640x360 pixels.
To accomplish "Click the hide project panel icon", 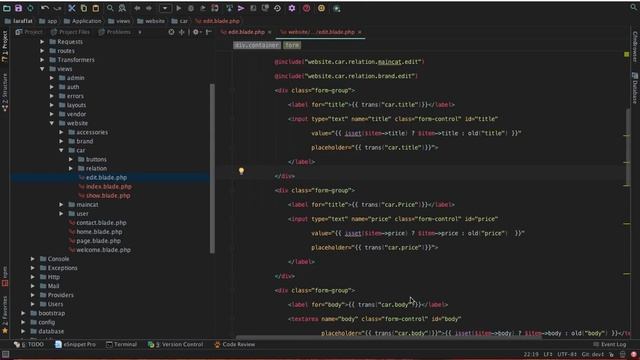I will pyautogui.click(x=209, y=32).
